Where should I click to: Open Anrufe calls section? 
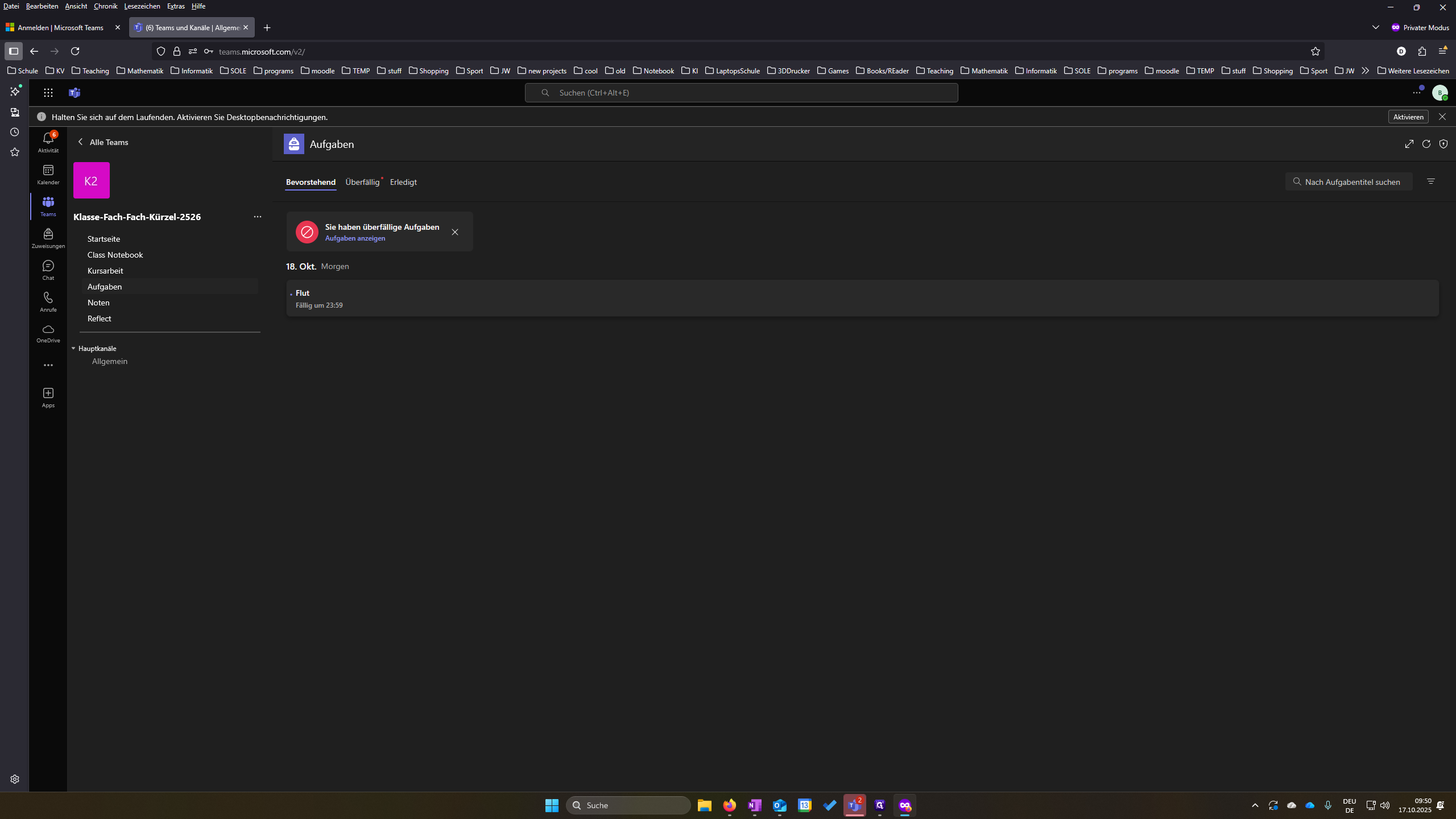coord(48,302)
